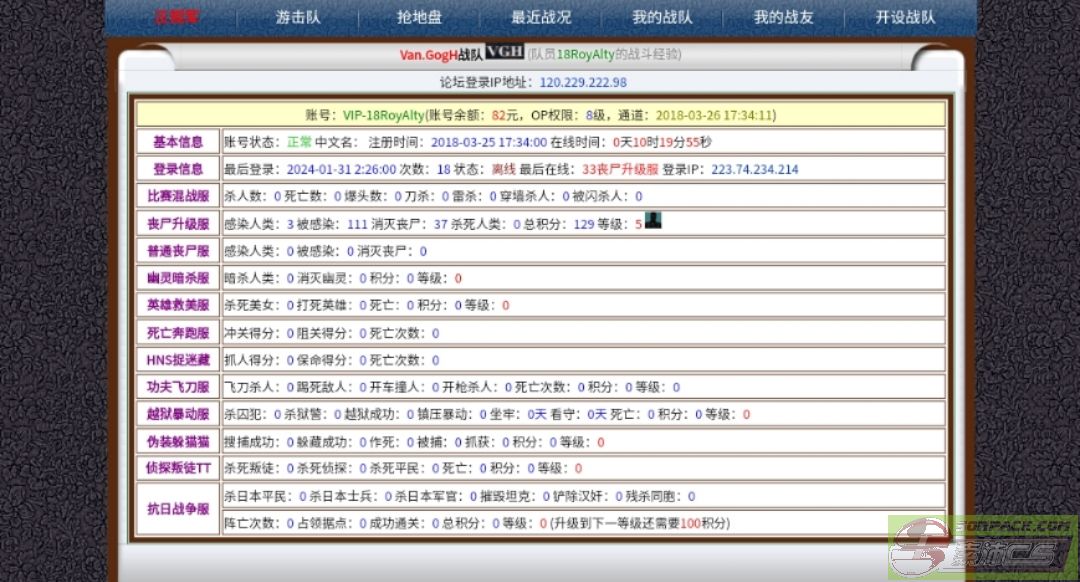The image size is (1080, 582).
Task: Go to the 我的战队 tab
Action: tap(662, 17)
